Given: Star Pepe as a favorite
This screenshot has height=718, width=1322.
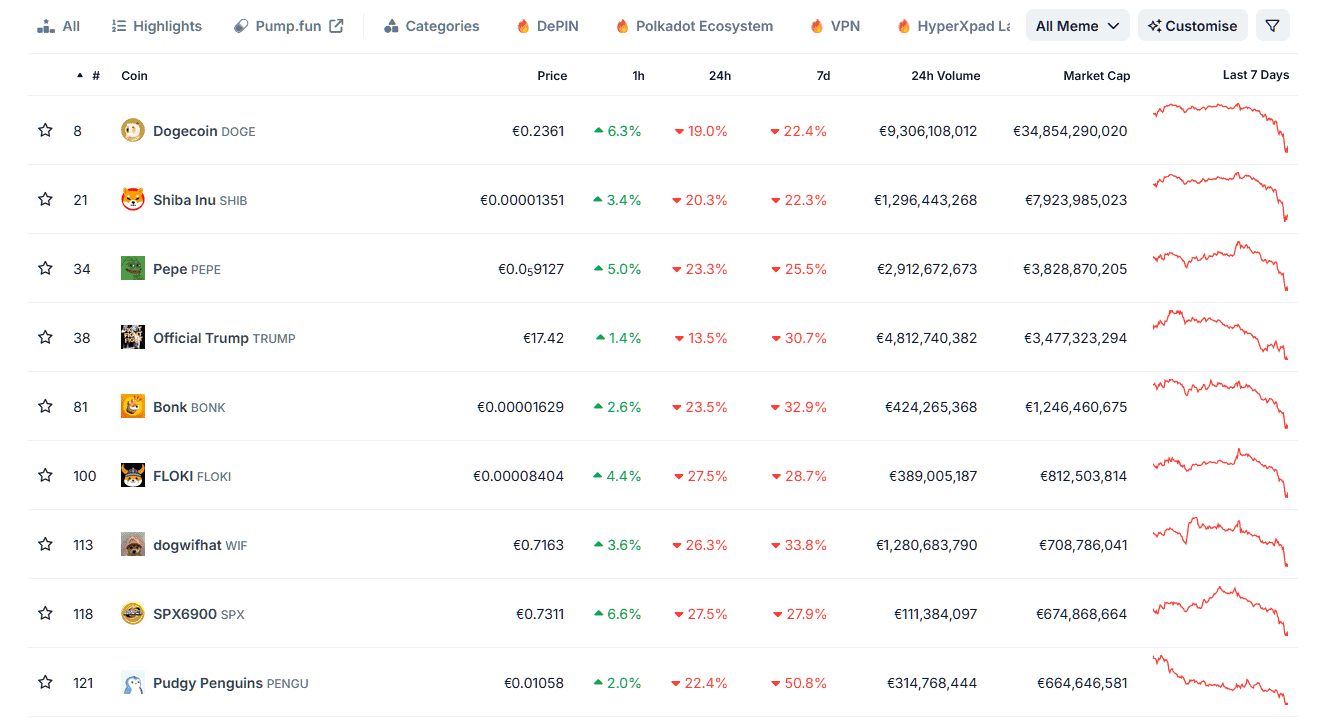Looking at the screenshot, I should click(45, 268).
